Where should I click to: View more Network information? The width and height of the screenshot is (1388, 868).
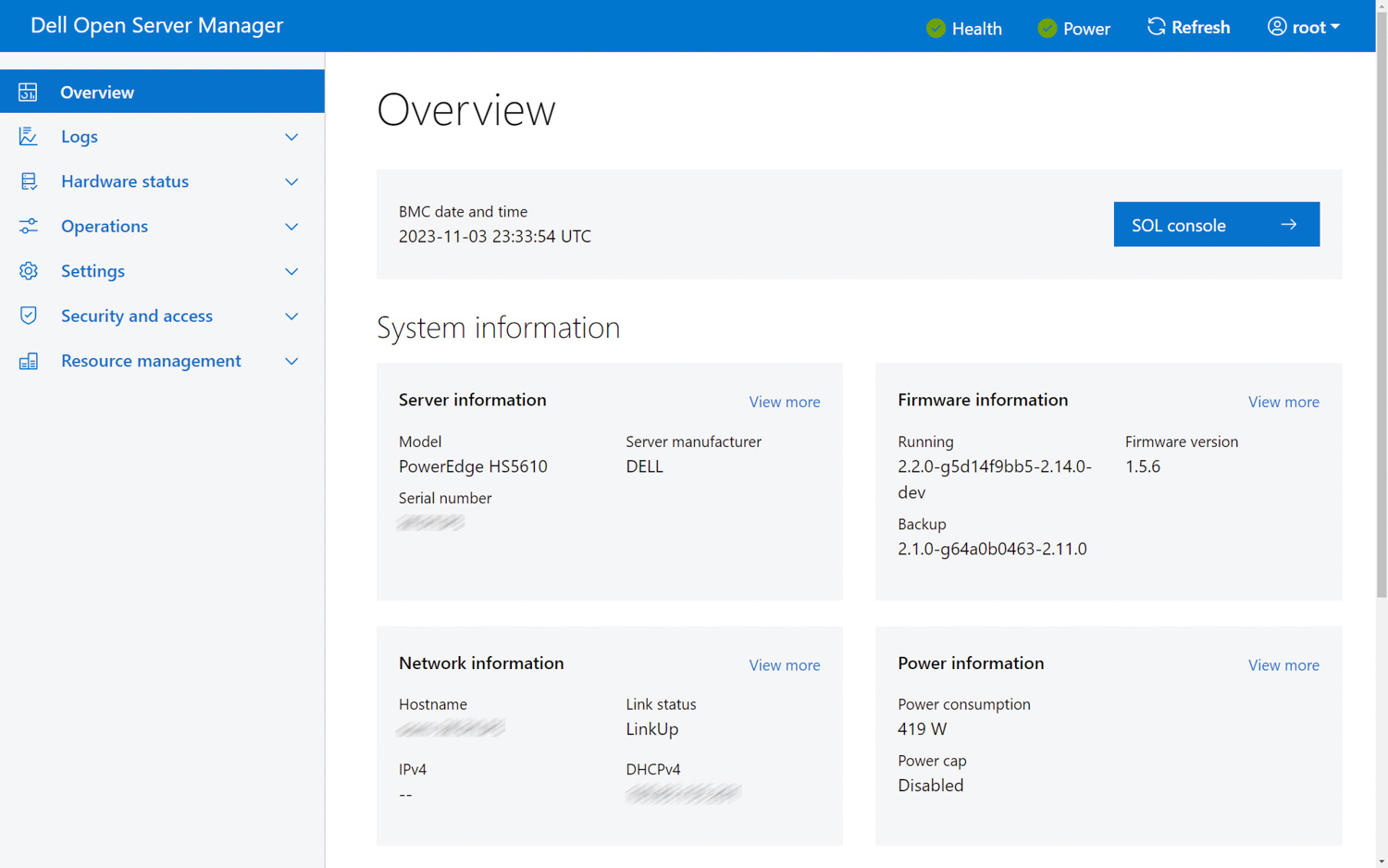pos(784,664)
